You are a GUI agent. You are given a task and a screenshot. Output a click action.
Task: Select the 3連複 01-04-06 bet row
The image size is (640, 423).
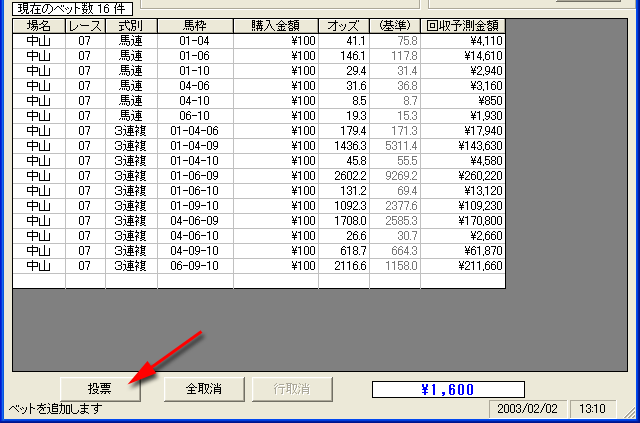(x=195, y=131)
